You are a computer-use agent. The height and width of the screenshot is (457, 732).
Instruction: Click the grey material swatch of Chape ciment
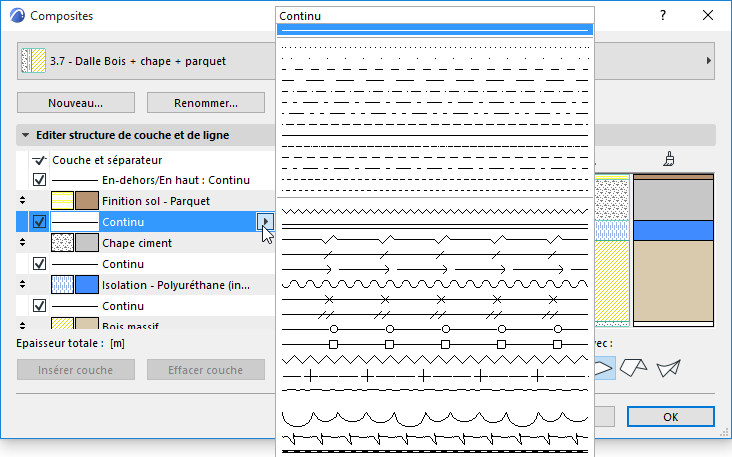[x=87, y=243]
